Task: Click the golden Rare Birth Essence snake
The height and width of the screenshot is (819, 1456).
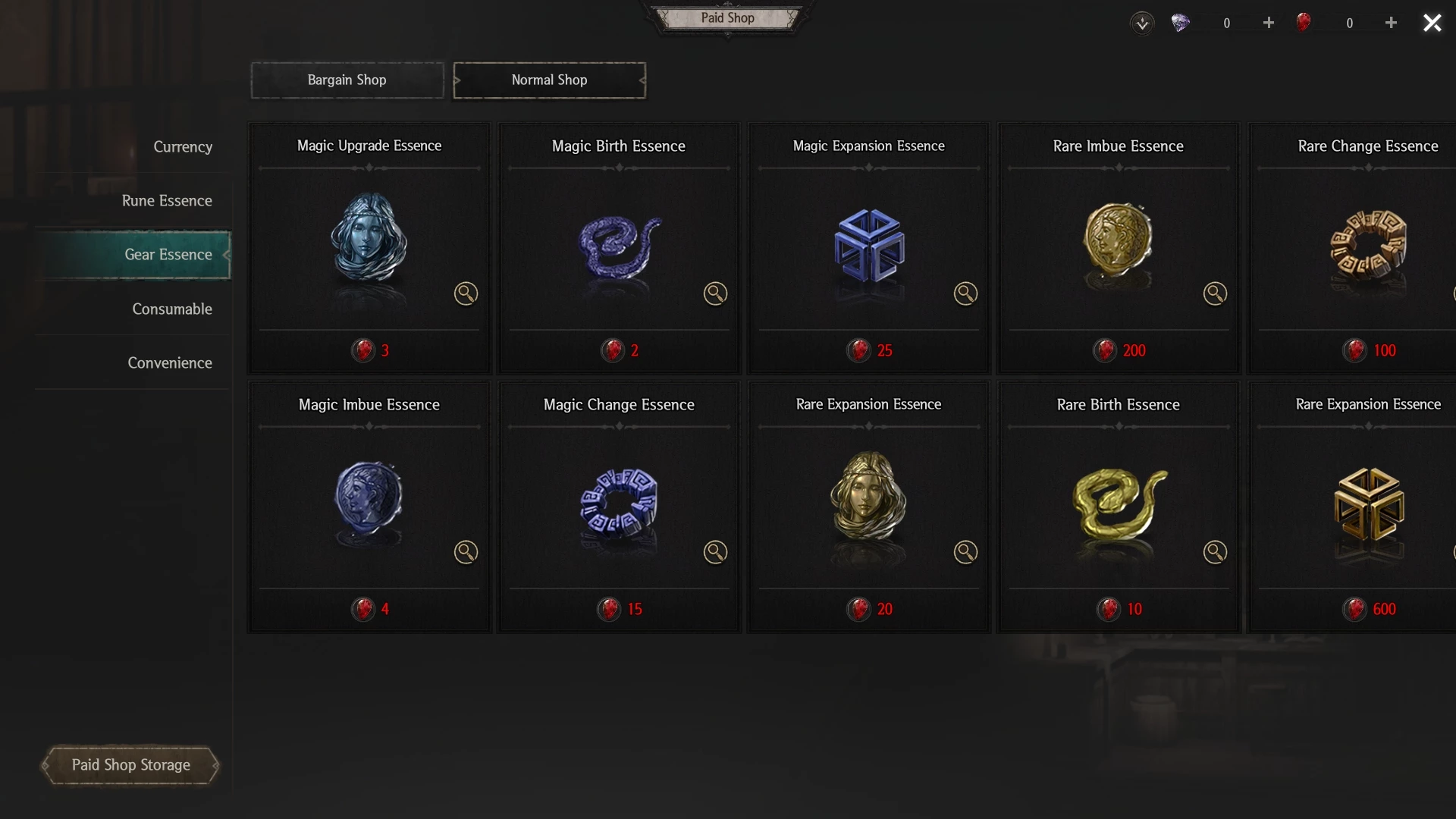Action: tap(1119, 504)
